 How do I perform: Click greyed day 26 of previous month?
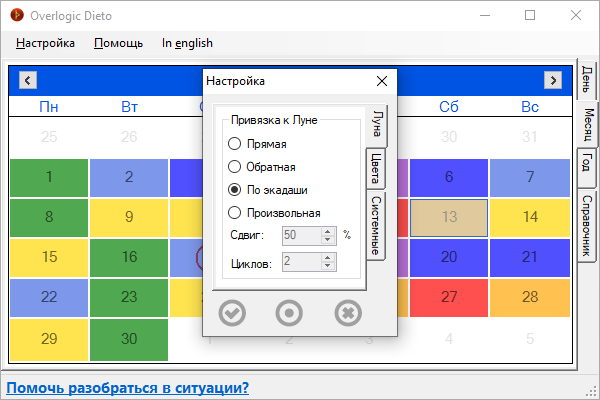pos(129,137)
